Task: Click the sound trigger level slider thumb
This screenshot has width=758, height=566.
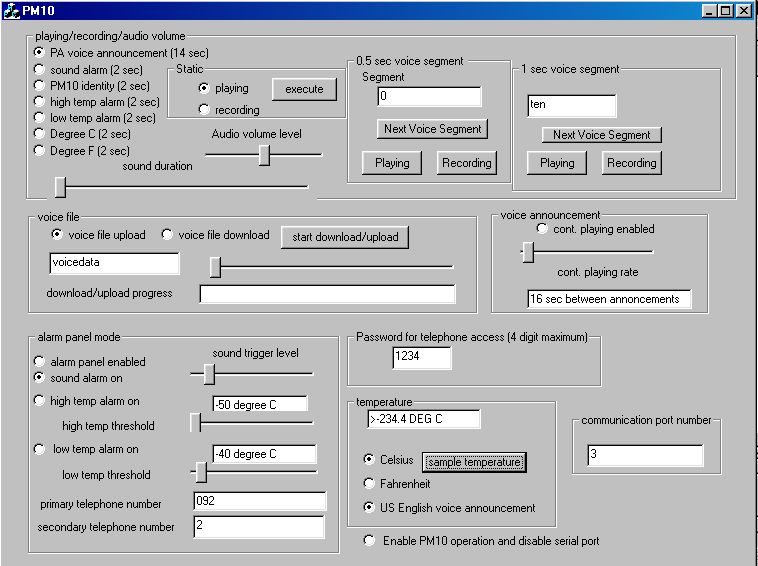Action: [209, 374]
